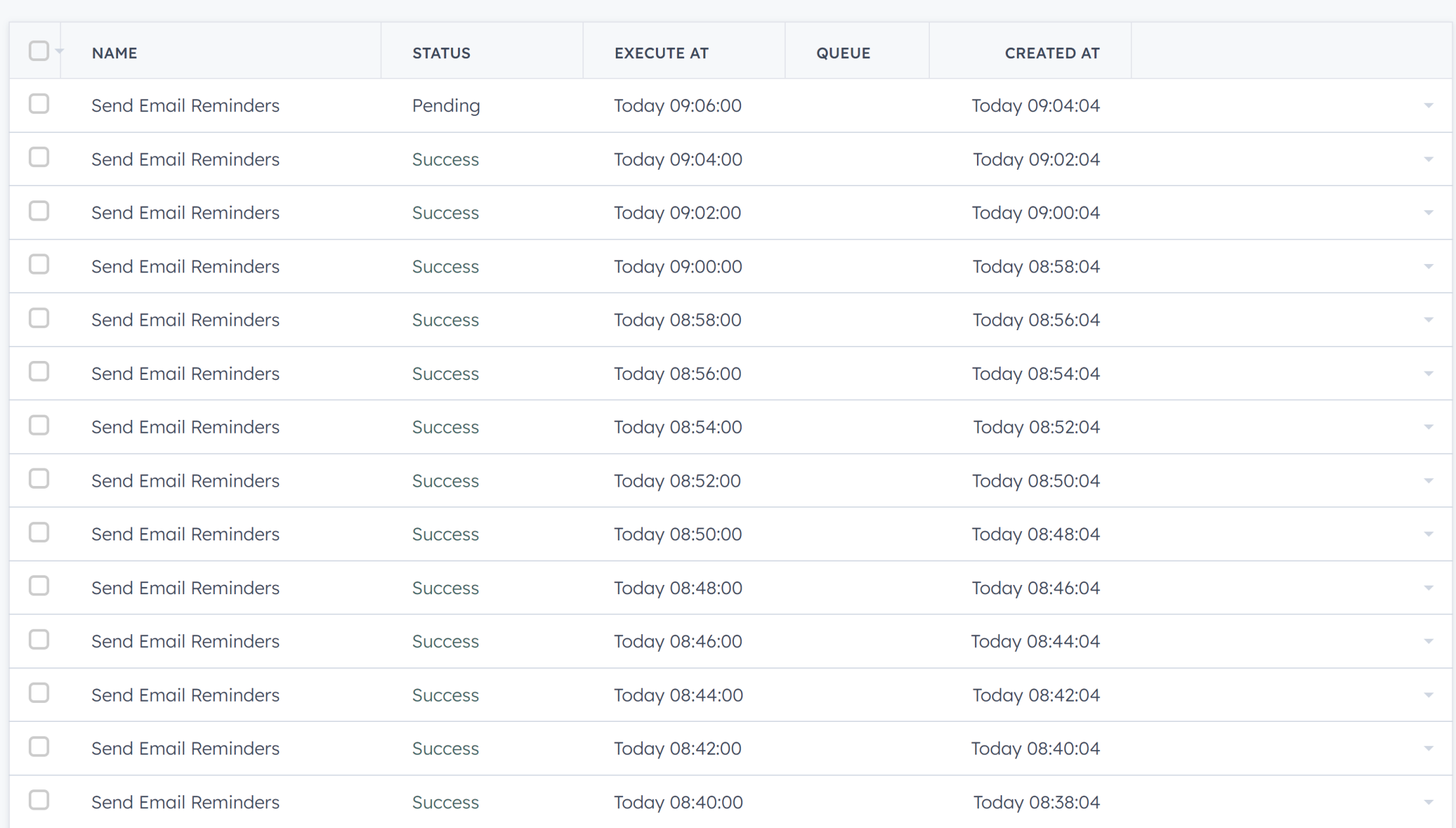
Task: Select checkbox for row executing at 08:40:00
Action: (39, 800)
